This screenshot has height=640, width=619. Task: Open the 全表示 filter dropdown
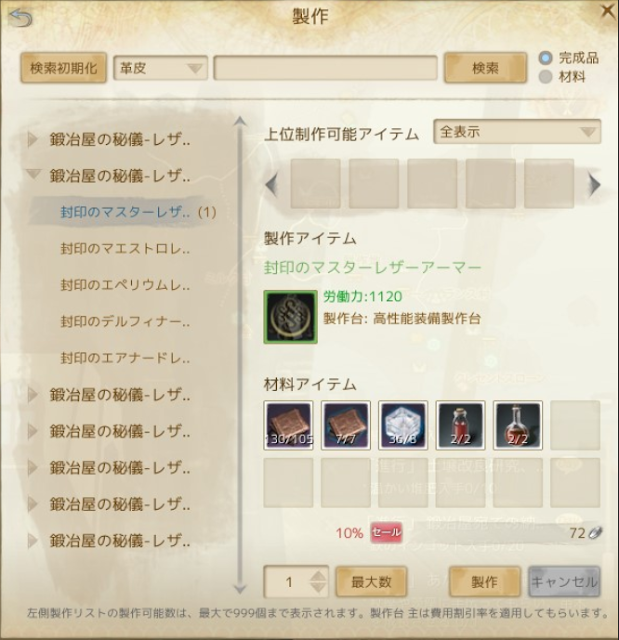pyautogui.click(x=517, y=132)
